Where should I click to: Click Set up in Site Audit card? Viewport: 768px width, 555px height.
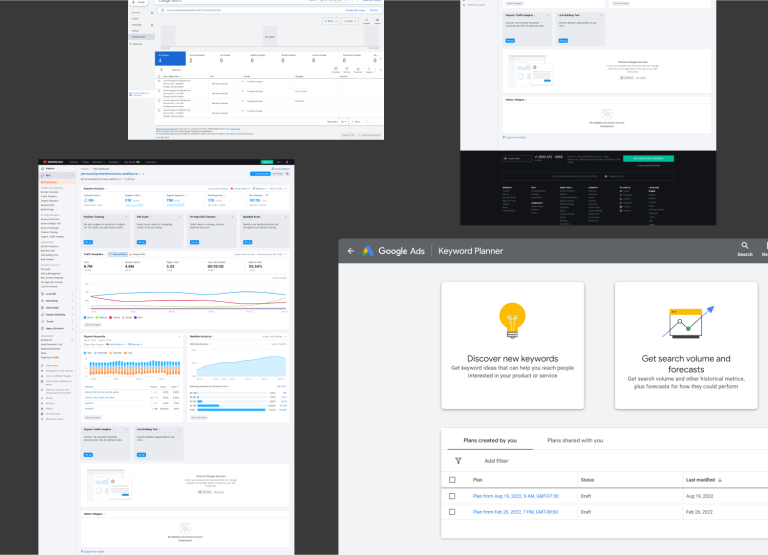141,242
